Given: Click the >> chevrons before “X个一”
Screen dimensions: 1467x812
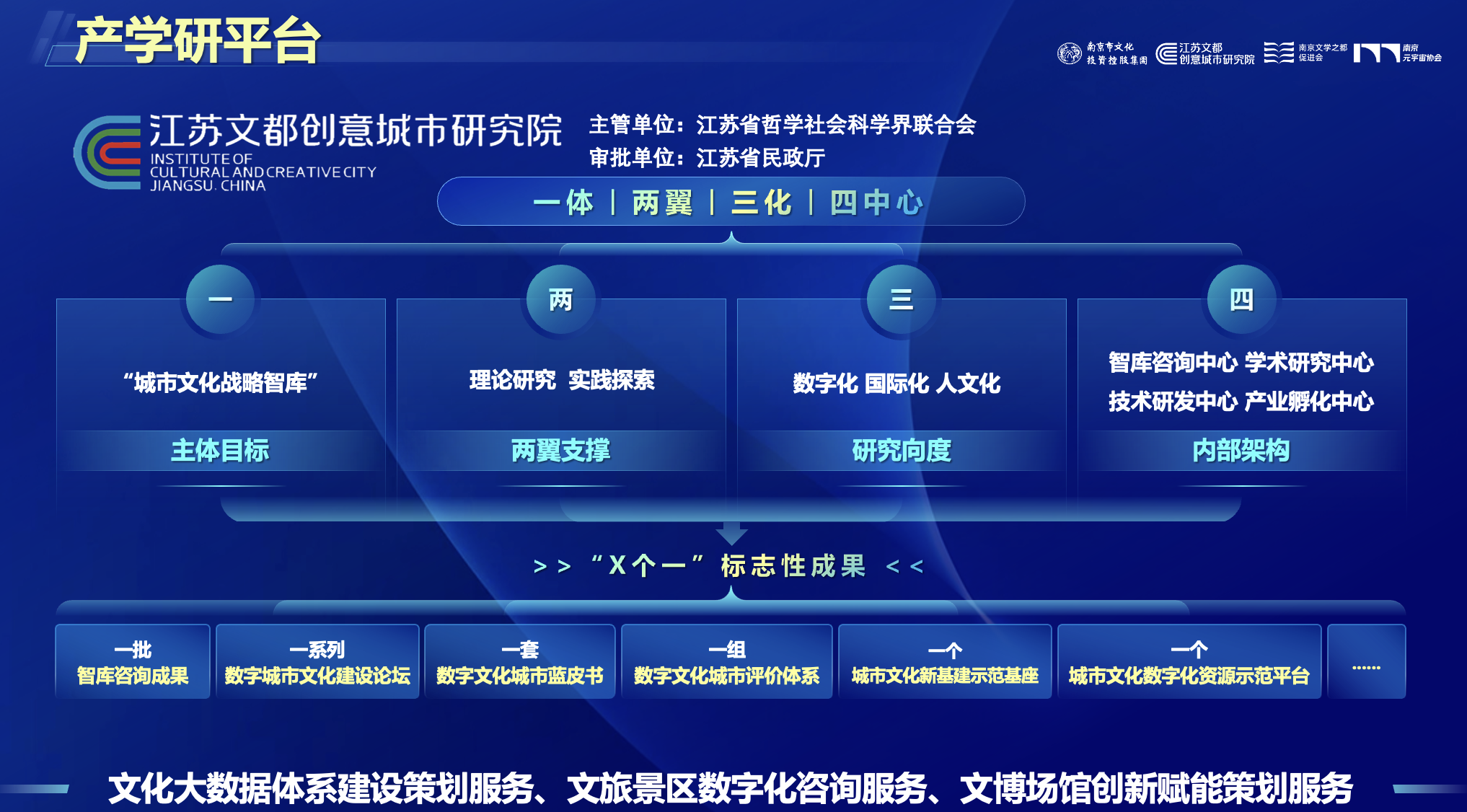Looking at the screenshot, I should point(552,567).
